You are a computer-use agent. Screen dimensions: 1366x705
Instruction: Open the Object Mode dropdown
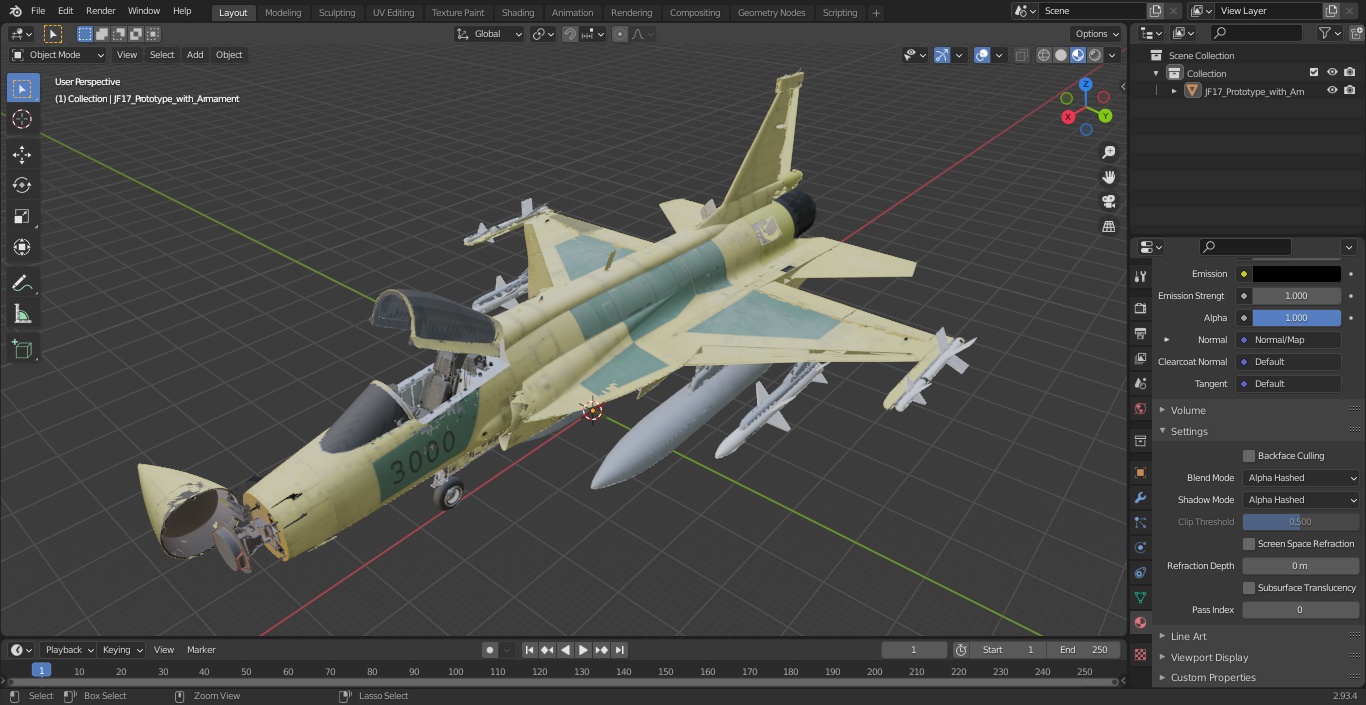coord(58,55)
